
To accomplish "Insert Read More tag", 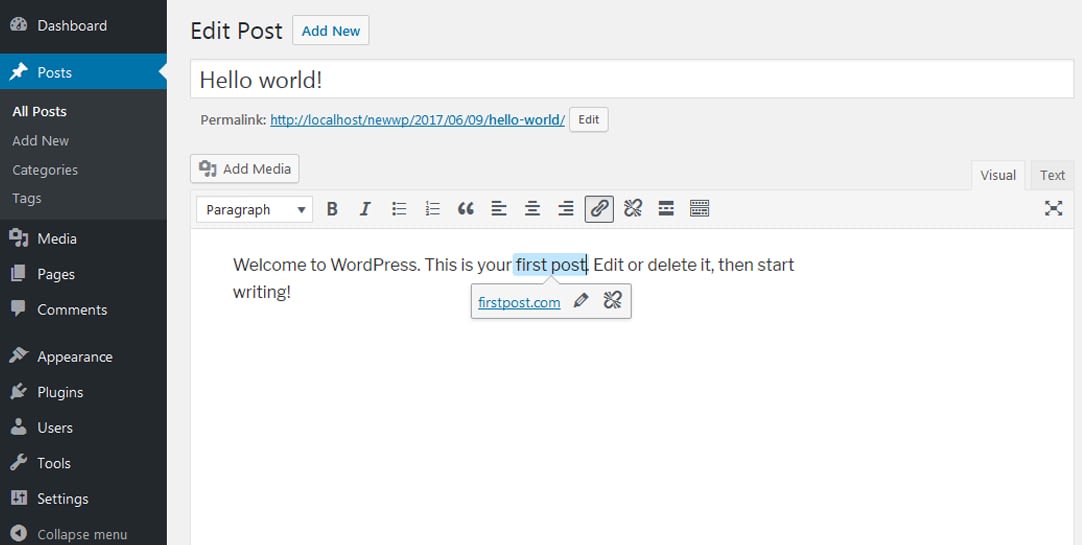I will (666, 209).
